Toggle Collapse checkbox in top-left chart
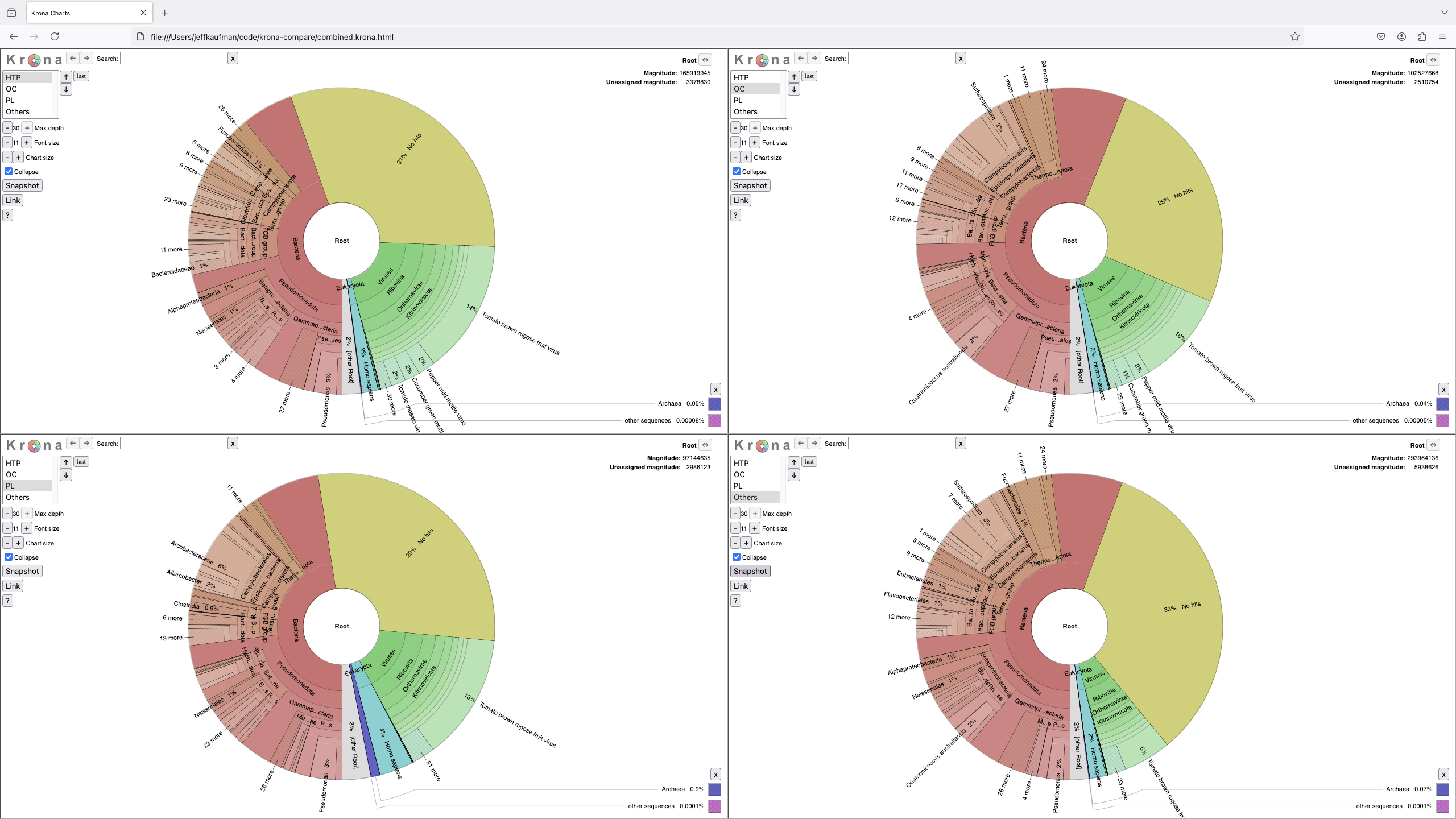The image size is (1456, 819). [9, 172]
